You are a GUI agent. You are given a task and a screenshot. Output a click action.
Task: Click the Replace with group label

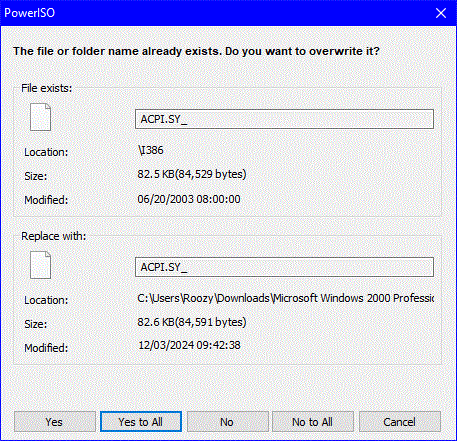pos(54,236)
